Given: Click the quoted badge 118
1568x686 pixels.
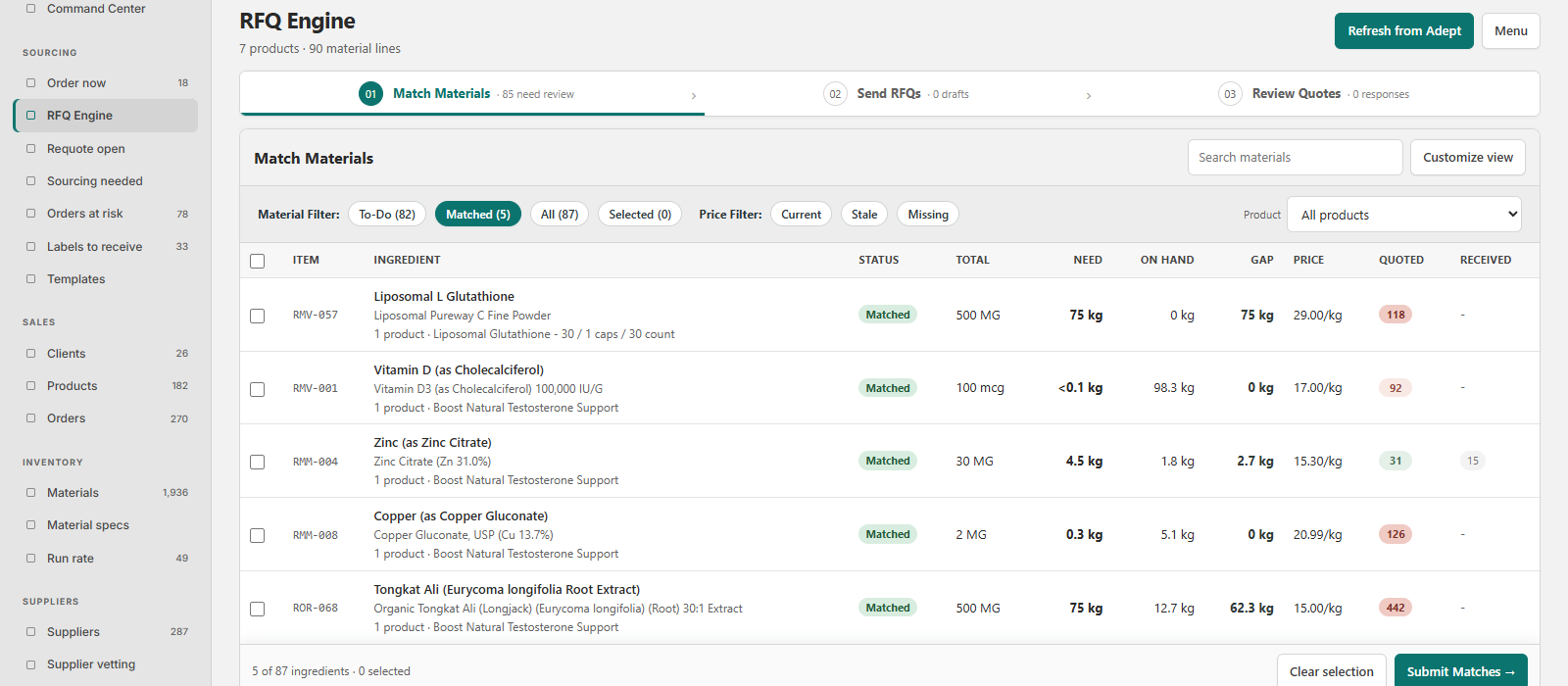Looking at the screenshot, I should [x=1396, y=315].
